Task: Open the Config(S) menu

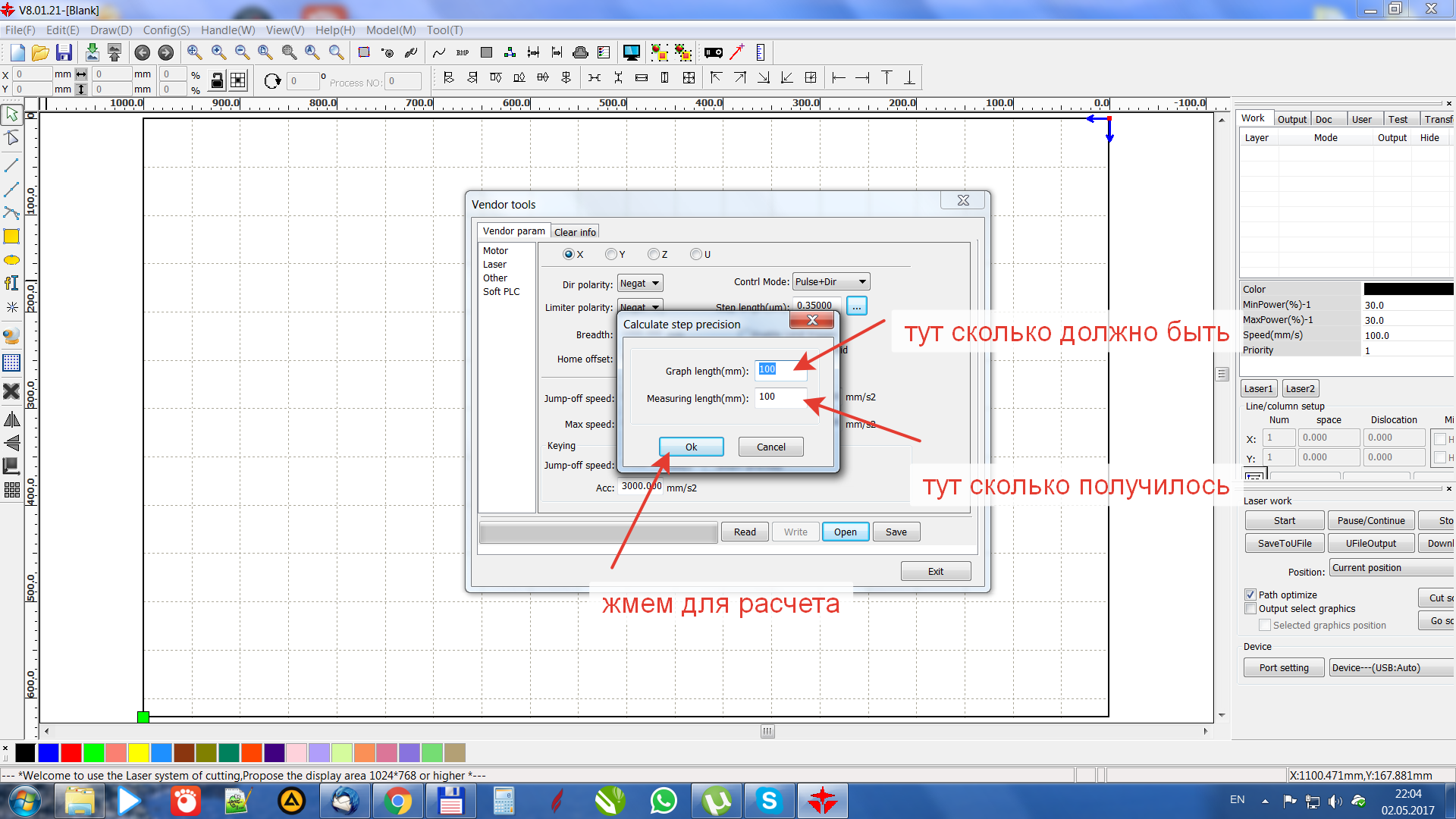Action: [166, 30]
